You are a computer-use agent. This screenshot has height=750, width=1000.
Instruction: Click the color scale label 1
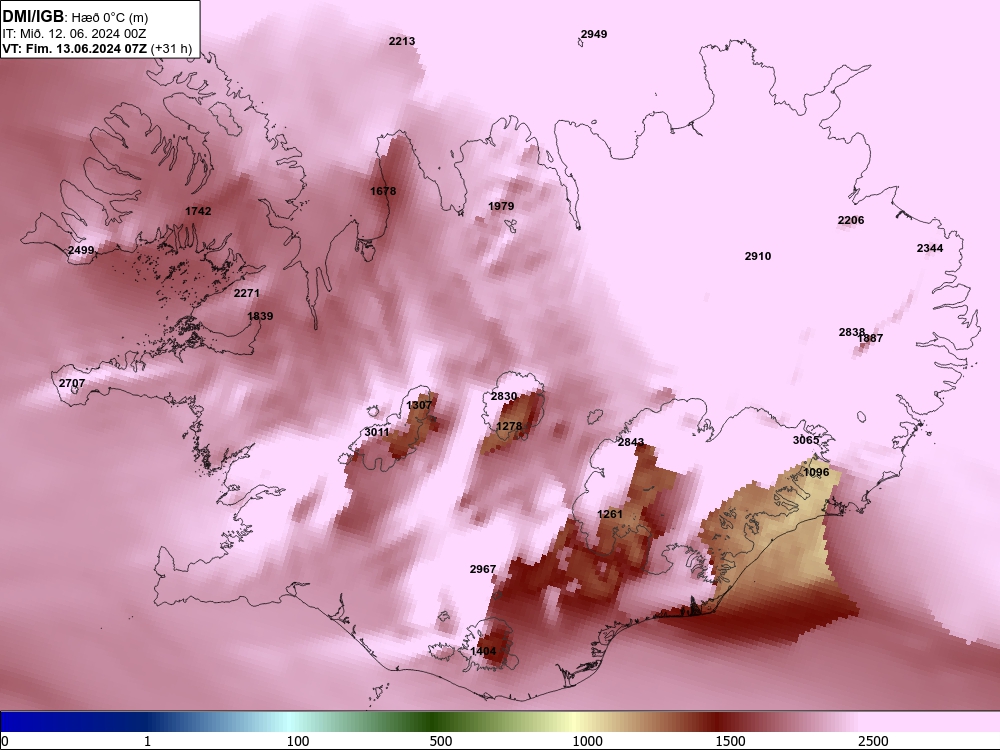tap(147, 741)
